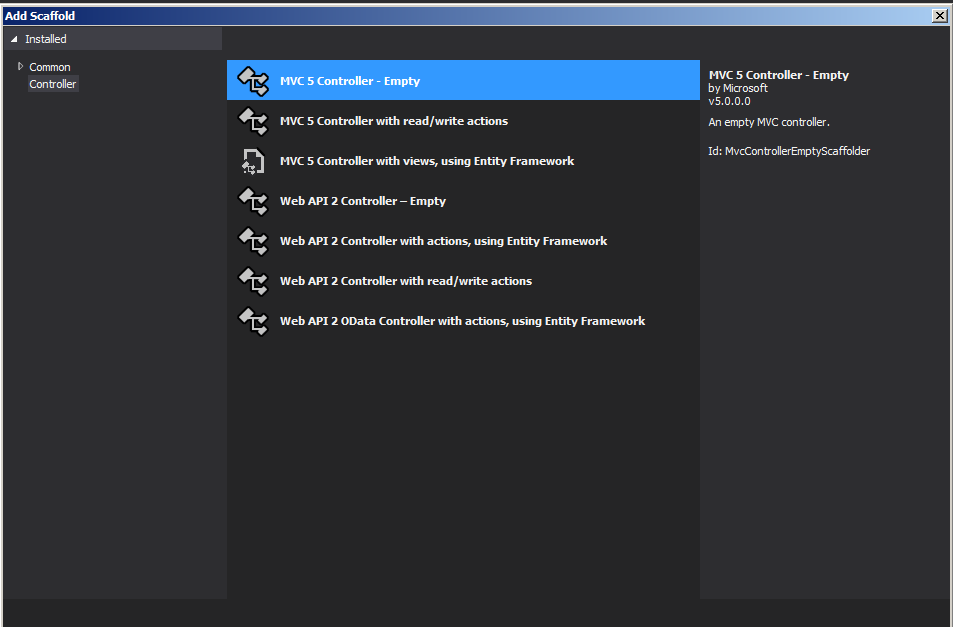
Task: Click the Web API 2 OData Controller icon
Action: tap(253, 321)
